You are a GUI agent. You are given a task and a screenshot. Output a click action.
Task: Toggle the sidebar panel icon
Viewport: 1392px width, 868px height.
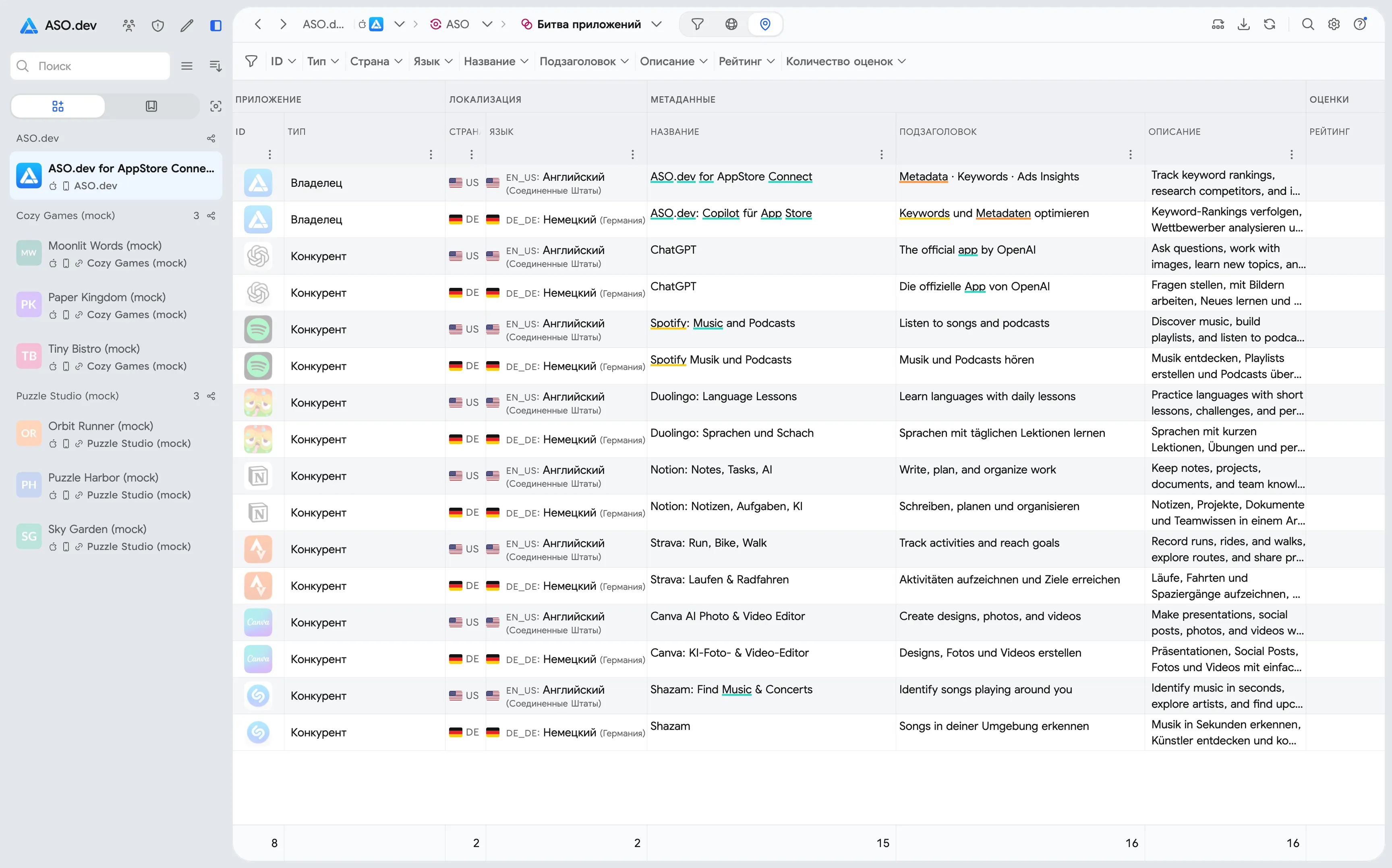pos(216,25)
